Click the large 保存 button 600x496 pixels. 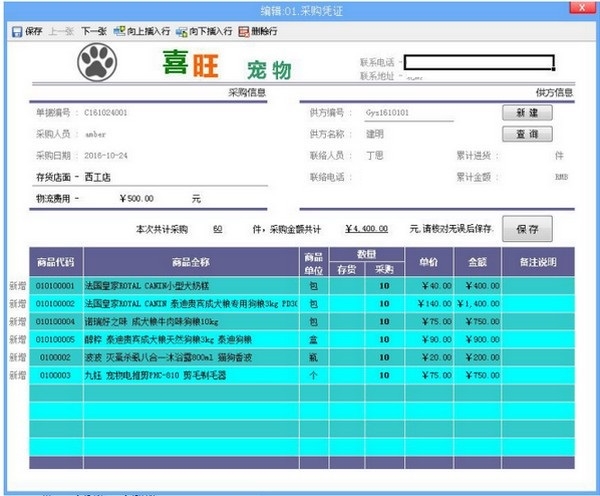pos(527,229)
